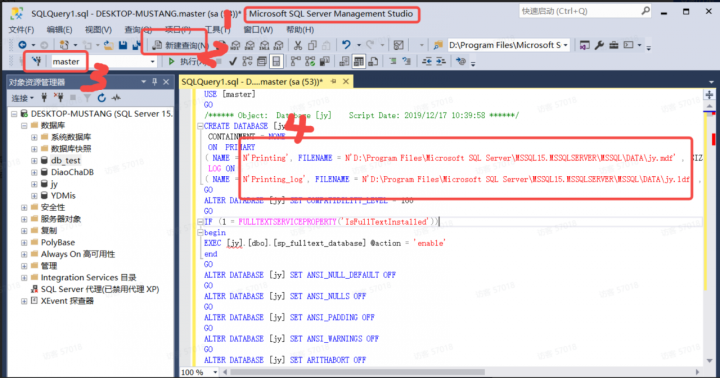This screenshot has width=720, height=378.
Task: Click the Increase Indent icon
Action: coord(440,61)
